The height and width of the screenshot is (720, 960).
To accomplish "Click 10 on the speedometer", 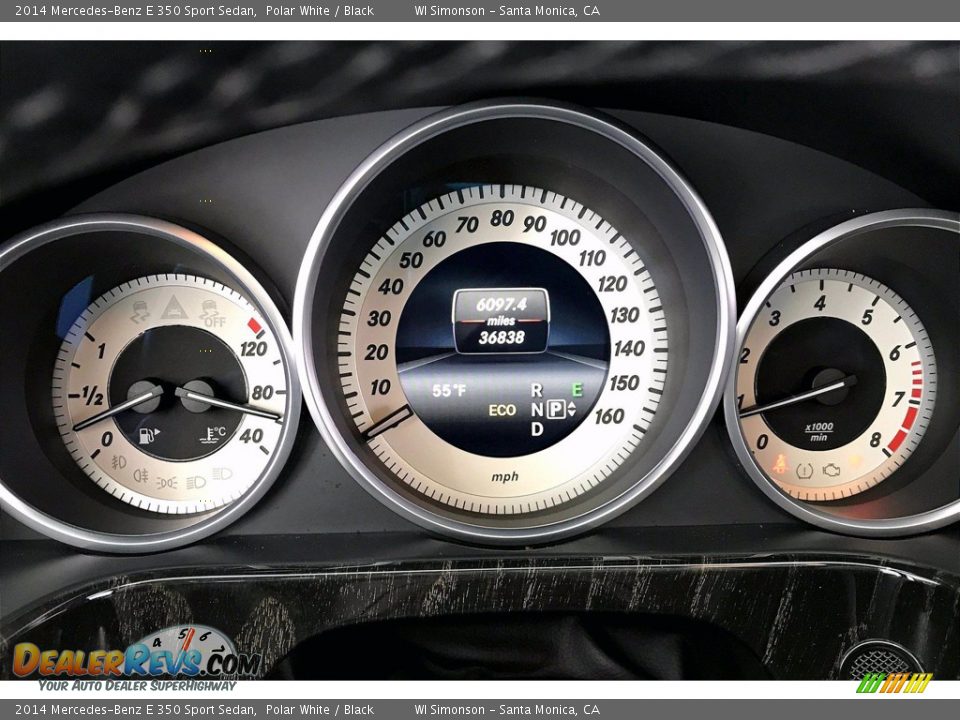I will pos(380,387).
